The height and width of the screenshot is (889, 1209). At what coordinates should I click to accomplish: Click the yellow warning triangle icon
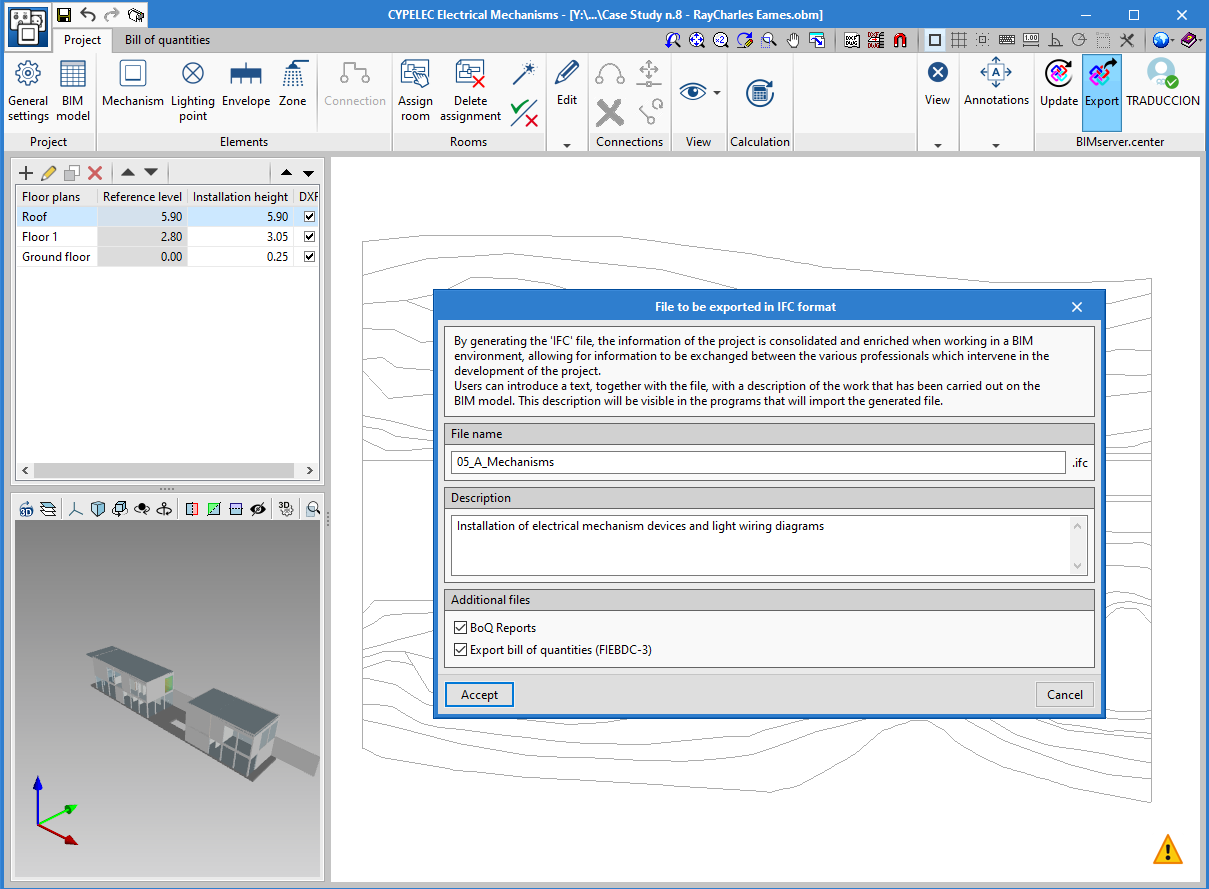coord(1167,850)
